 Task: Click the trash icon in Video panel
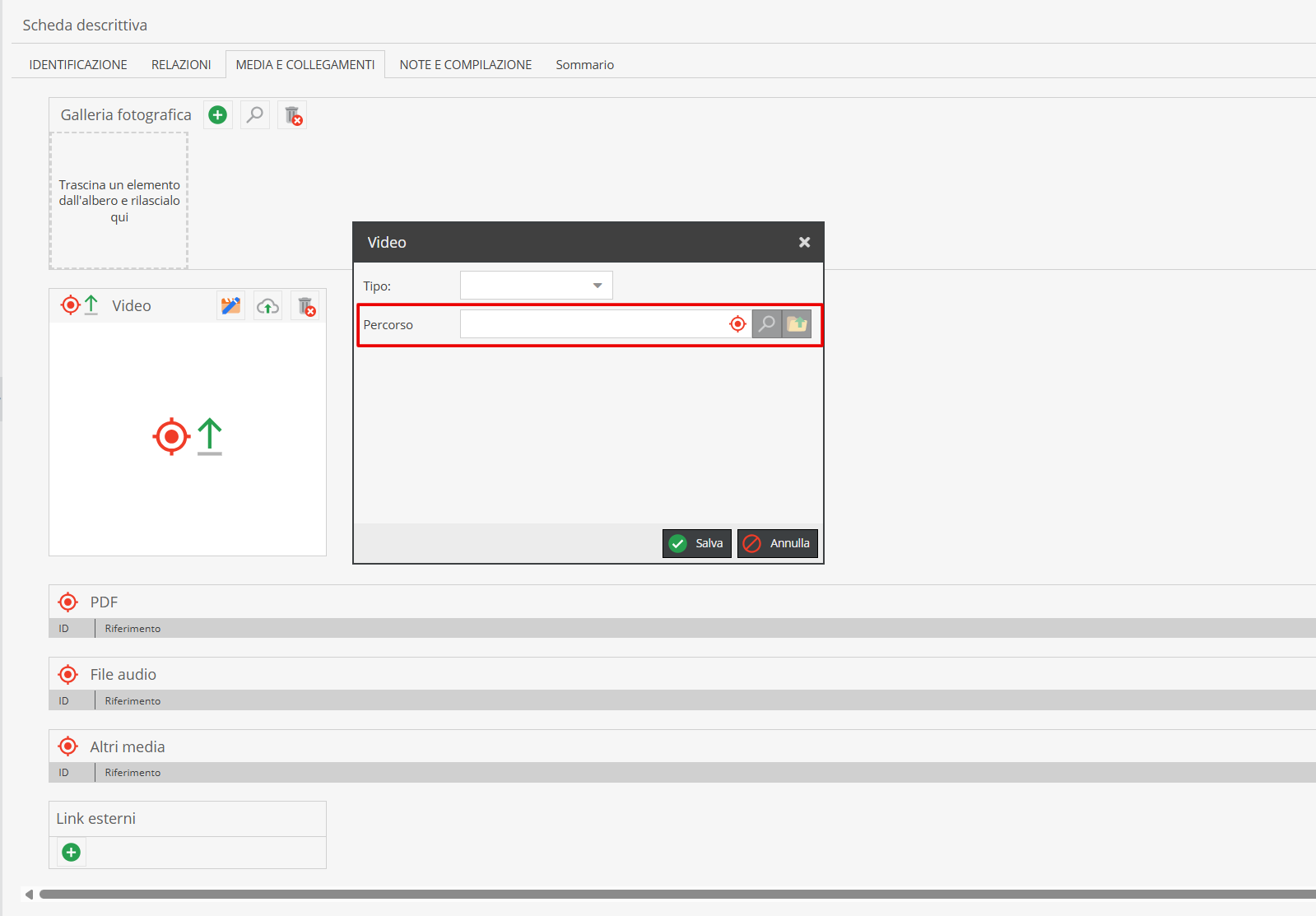click(x=305, y=306)
